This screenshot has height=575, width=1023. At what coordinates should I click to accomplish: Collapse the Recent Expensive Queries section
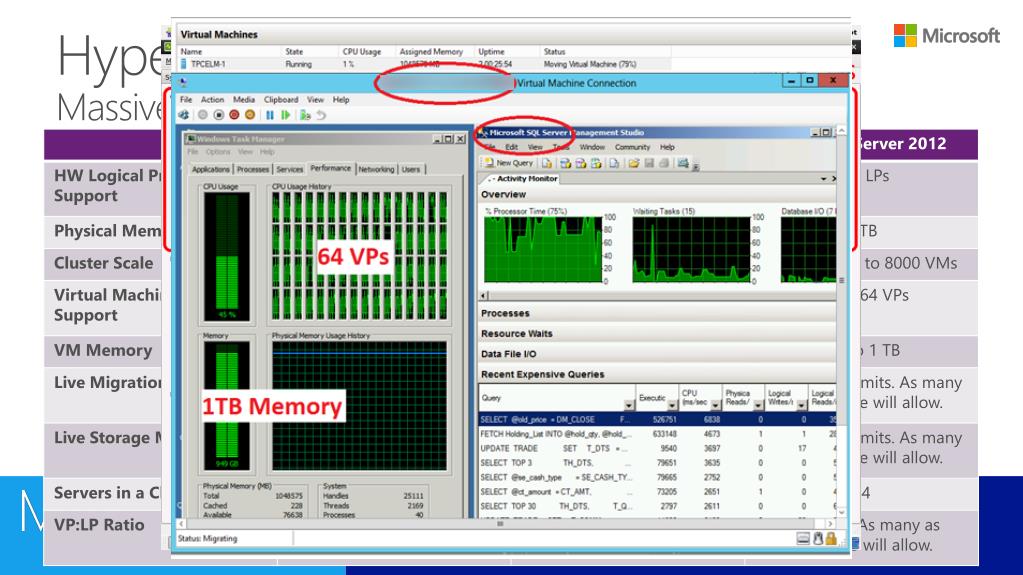pyautogui.click(x=658, y=374)
